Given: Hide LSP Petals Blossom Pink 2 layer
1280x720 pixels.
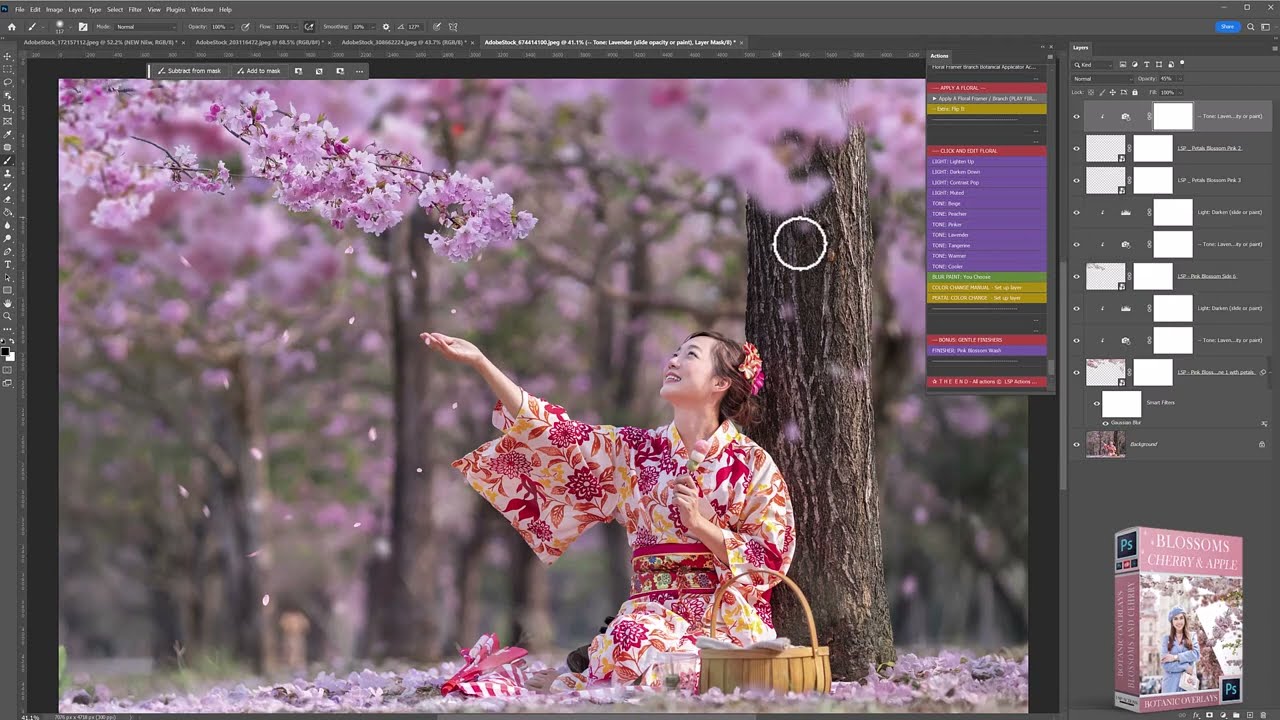Looking at the screenshot, I should click(1076, 148).
